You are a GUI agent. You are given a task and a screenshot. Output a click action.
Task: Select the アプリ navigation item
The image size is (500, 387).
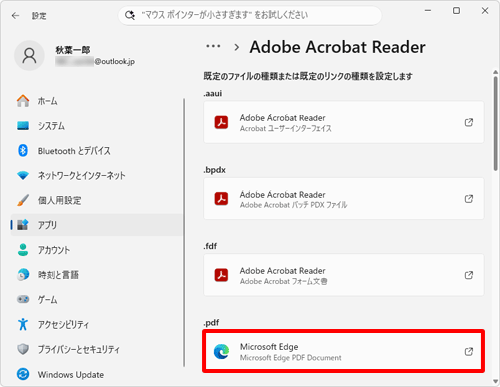tap(97, 225)
